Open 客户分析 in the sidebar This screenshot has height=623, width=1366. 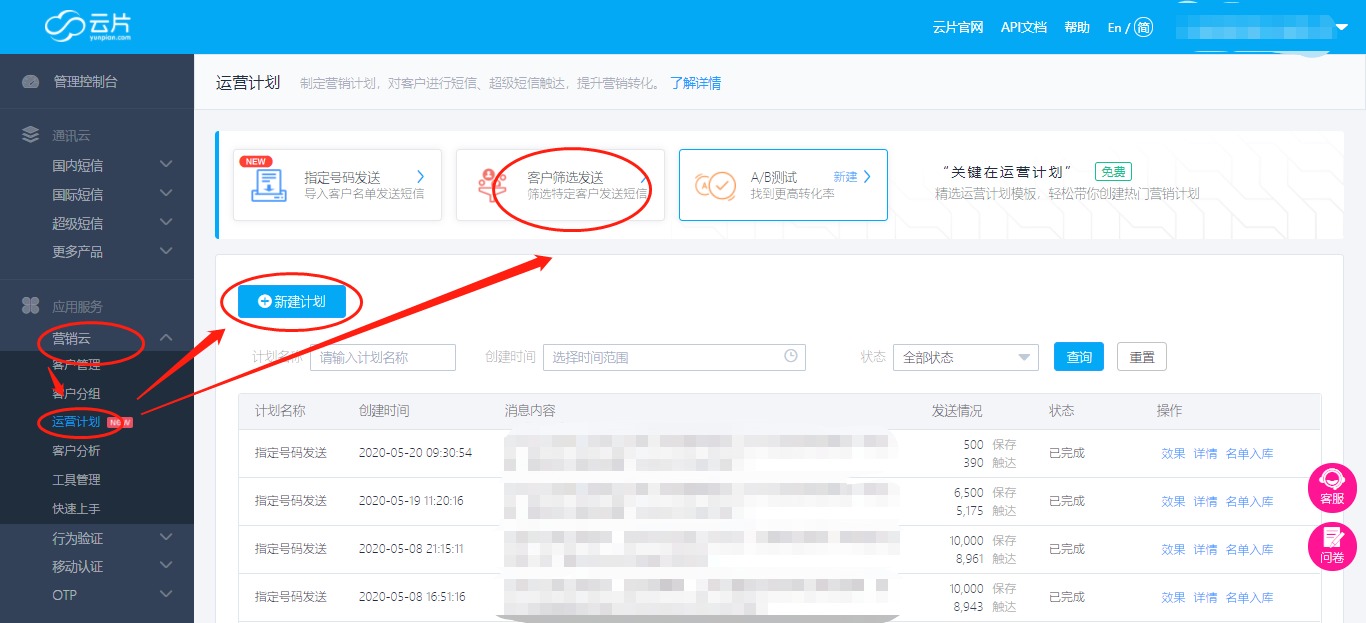(x=76, y=451)
